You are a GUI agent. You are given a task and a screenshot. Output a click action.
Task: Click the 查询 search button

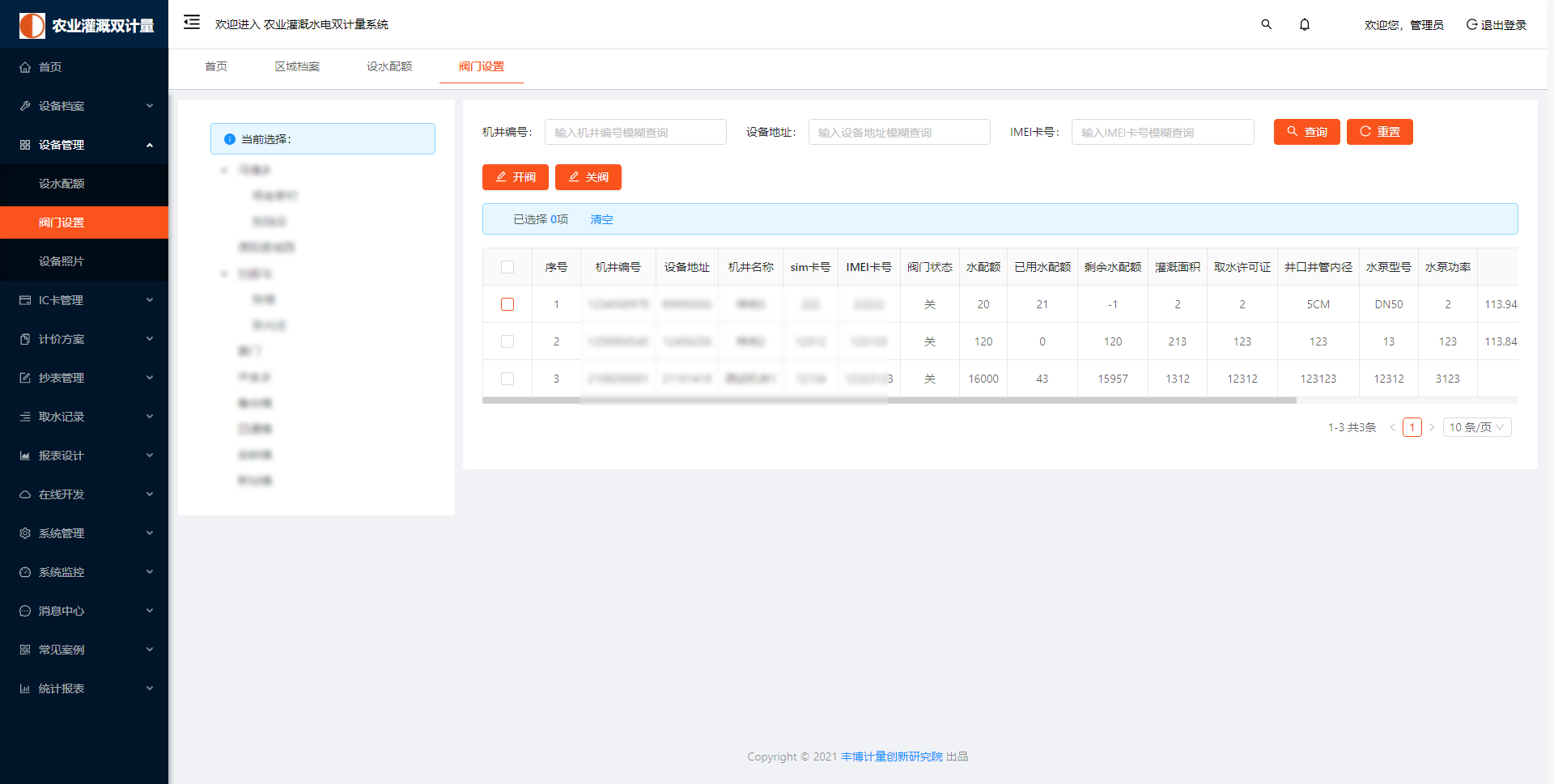pyautogui.click(x=1306, y=132)
